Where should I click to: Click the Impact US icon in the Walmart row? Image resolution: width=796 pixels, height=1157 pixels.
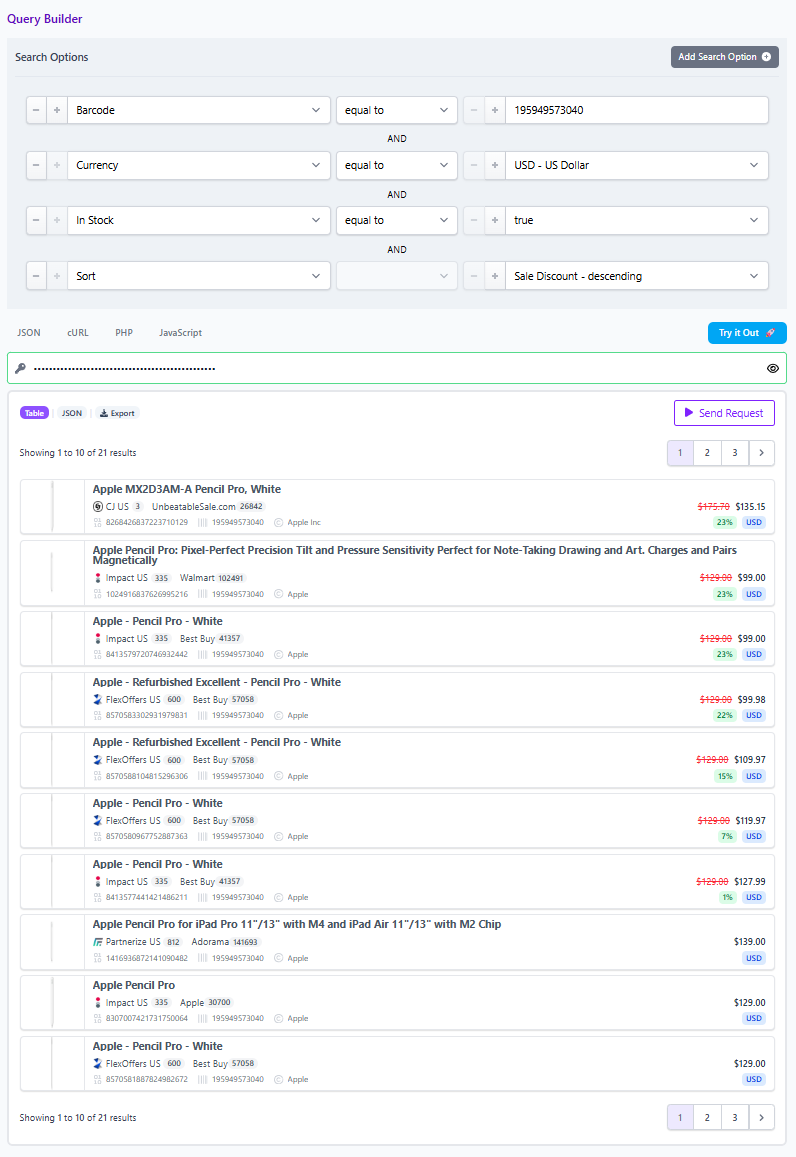click(97, 578)
